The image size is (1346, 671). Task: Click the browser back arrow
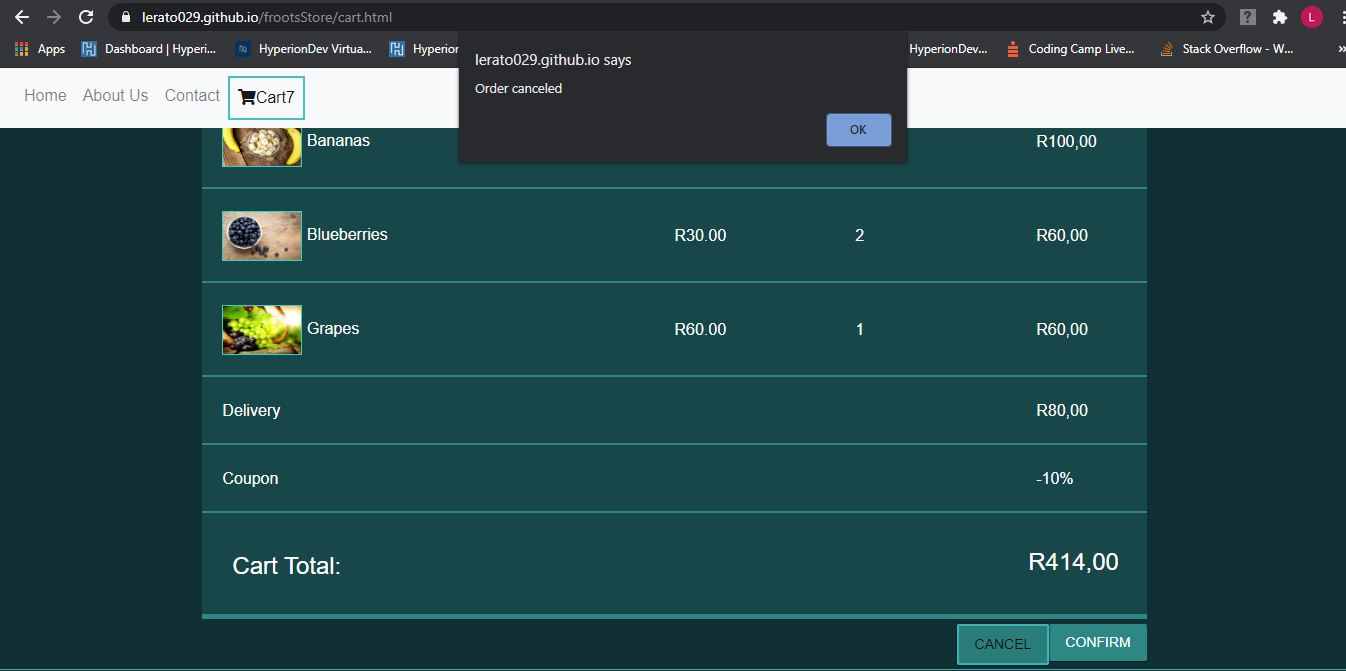(x=20, y=16)
